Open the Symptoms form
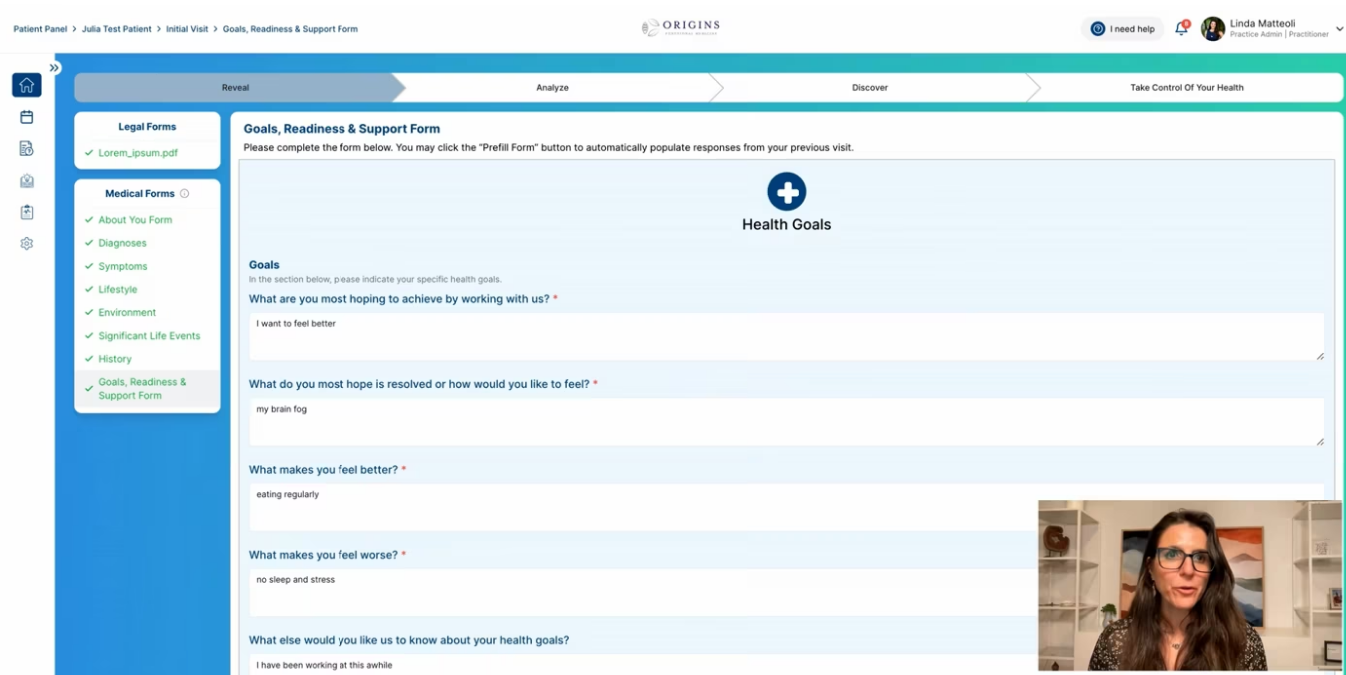 (x=123, y=266)
